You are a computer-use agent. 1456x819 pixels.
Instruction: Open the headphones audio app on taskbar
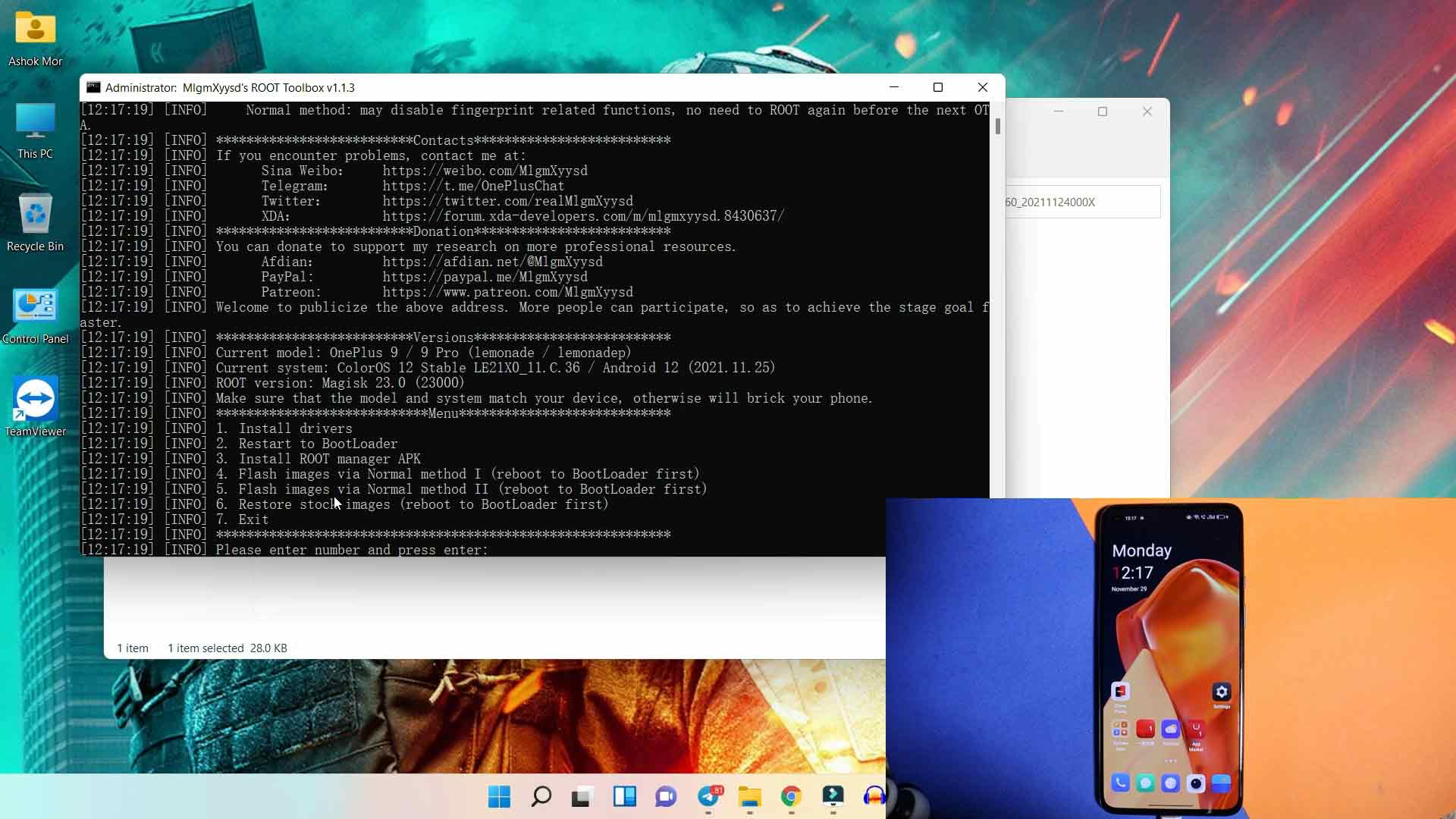point(874,796)
